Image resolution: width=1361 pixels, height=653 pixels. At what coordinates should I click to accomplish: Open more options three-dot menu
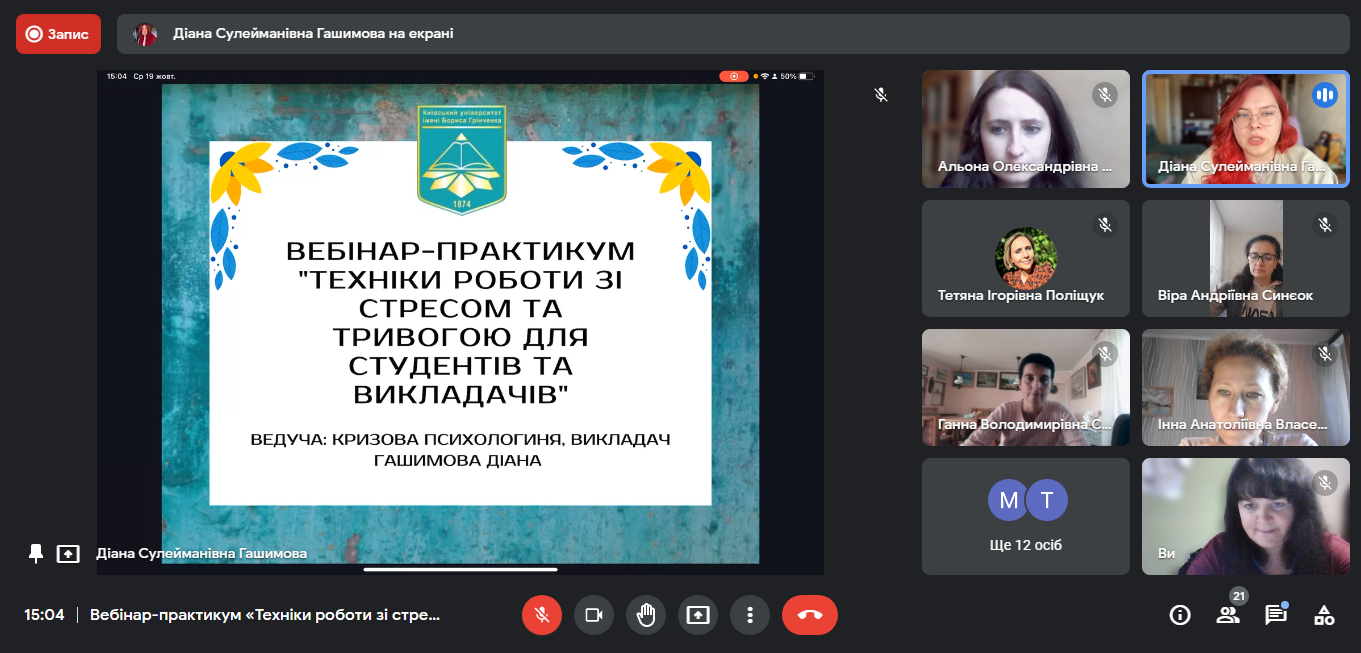(750, 615)
